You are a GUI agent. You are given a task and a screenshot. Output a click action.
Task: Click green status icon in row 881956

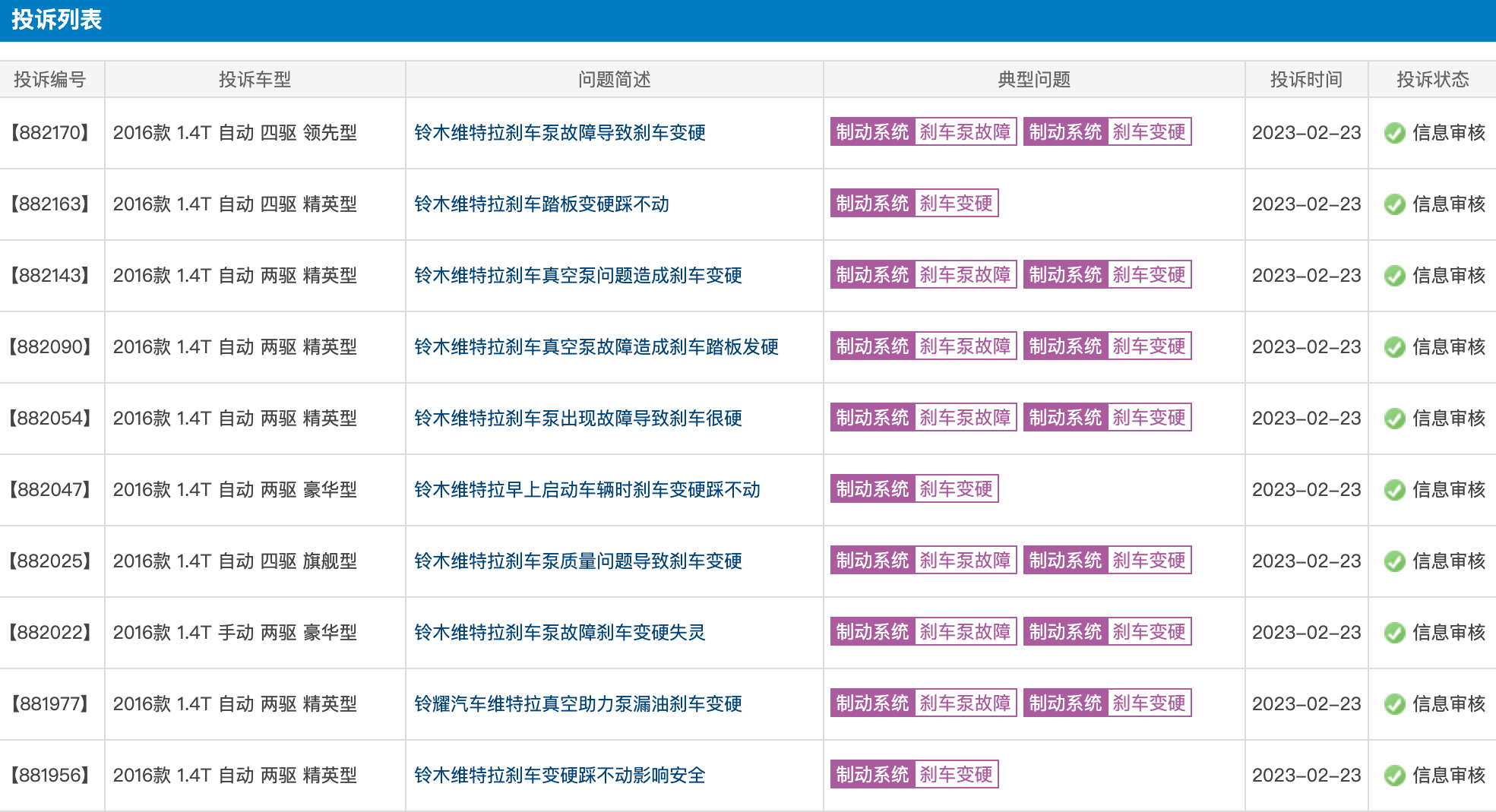tap(1394, 776)
